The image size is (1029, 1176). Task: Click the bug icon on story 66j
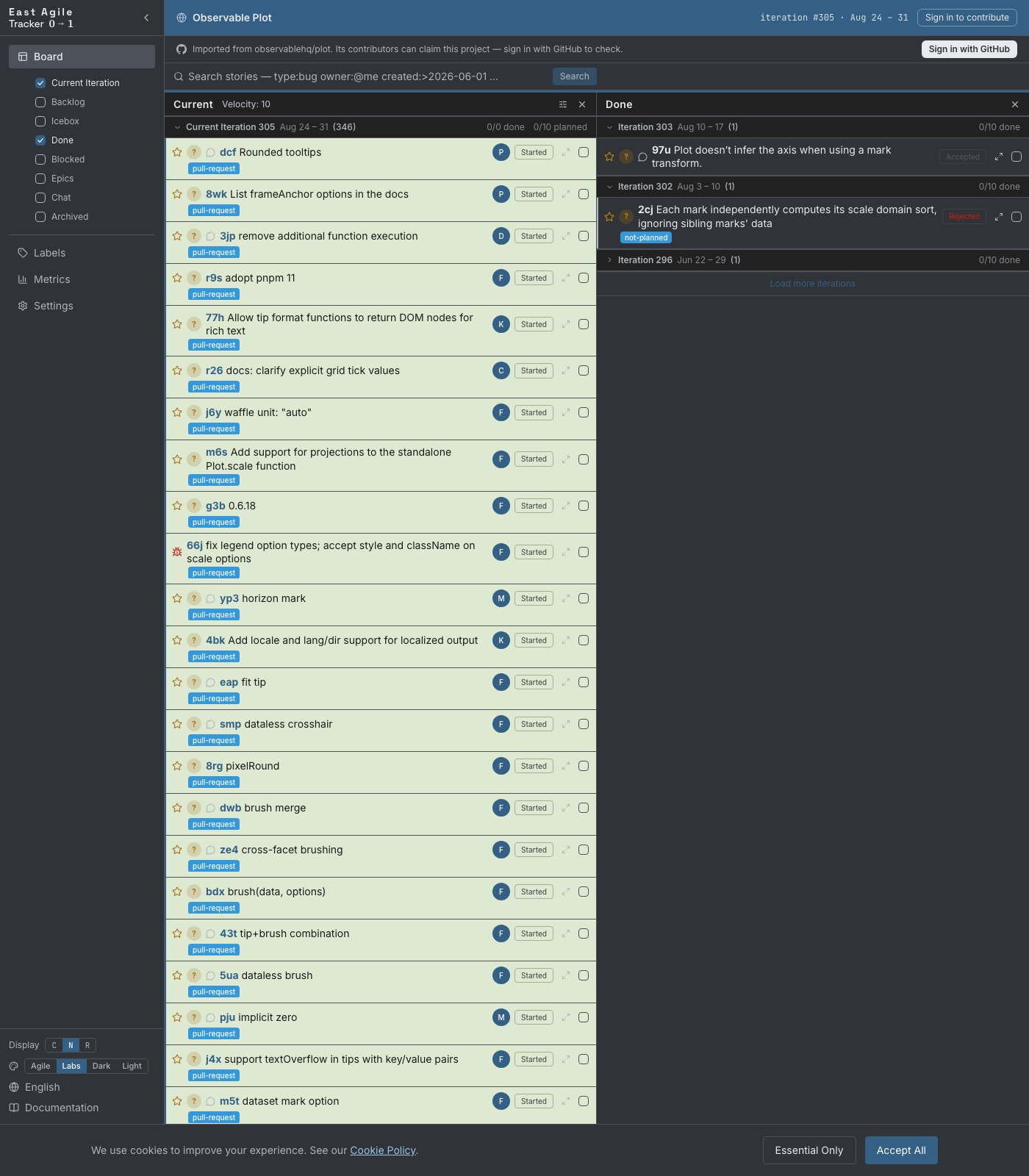177,552
